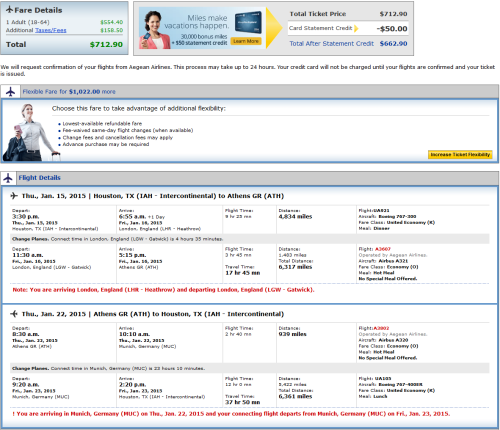Open the Taxes/Fees link
This screenshot has height=430, width=500.
(x=51, y=30)
